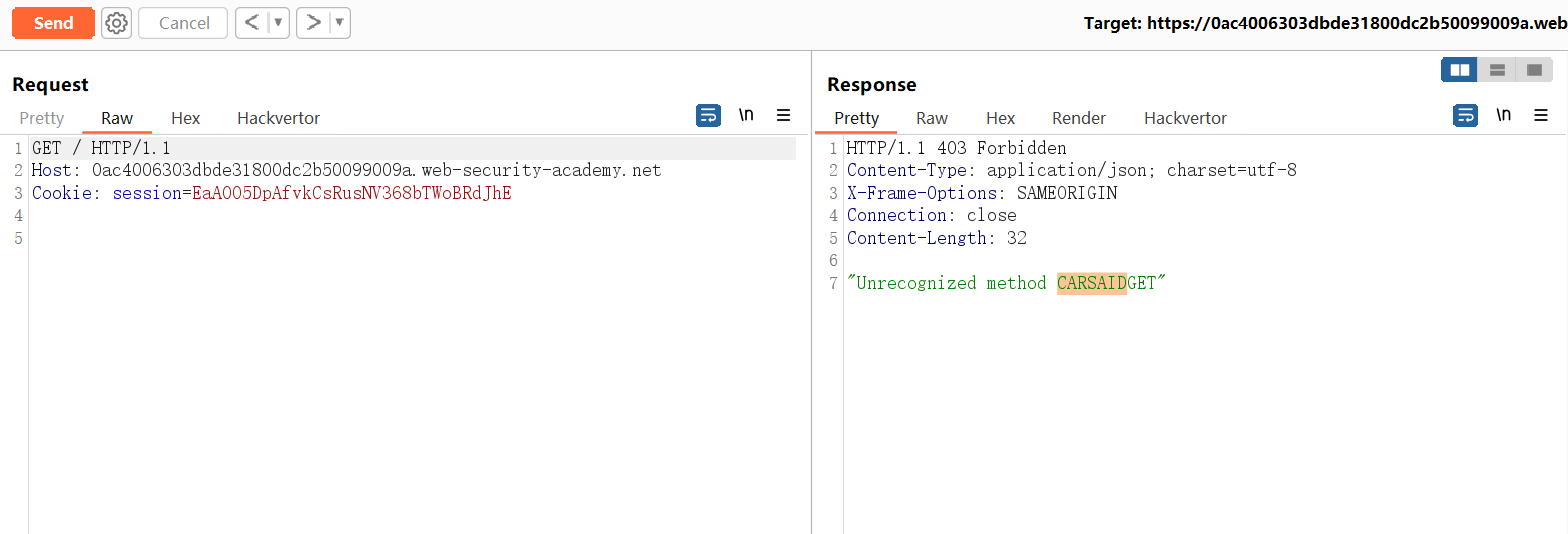Open the Response panel hamburger menu
Screen dimensions: 1568x534
point(1540,116)
